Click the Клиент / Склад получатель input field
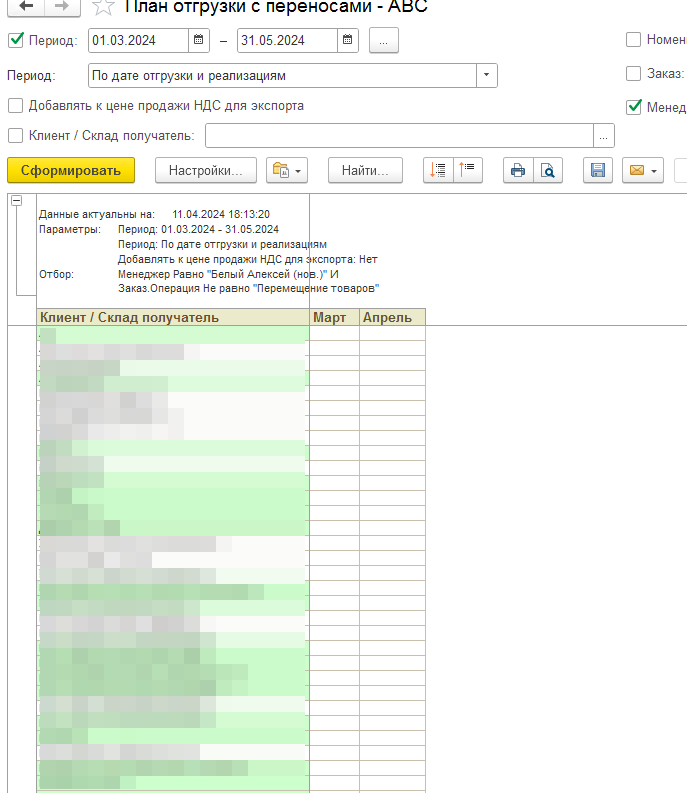This screenshot has height=793, width=687. 398,136
